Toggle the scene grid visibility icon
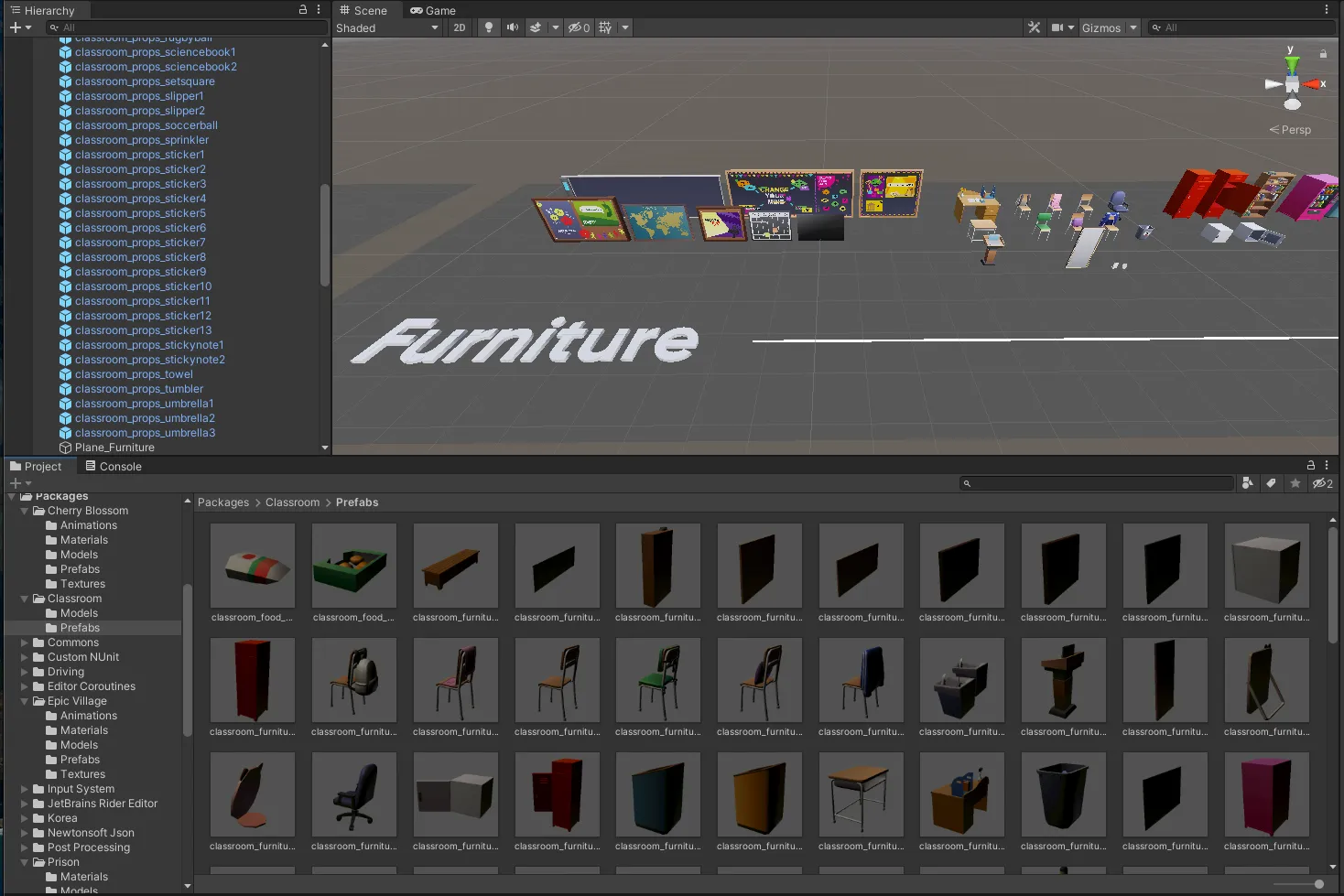 606,27
